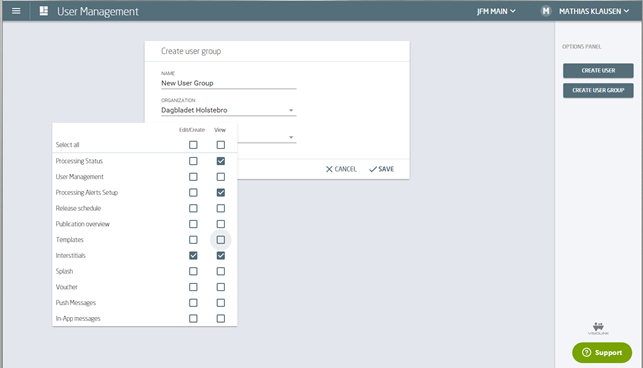Check Splash View checkbox

click(221, 271)
